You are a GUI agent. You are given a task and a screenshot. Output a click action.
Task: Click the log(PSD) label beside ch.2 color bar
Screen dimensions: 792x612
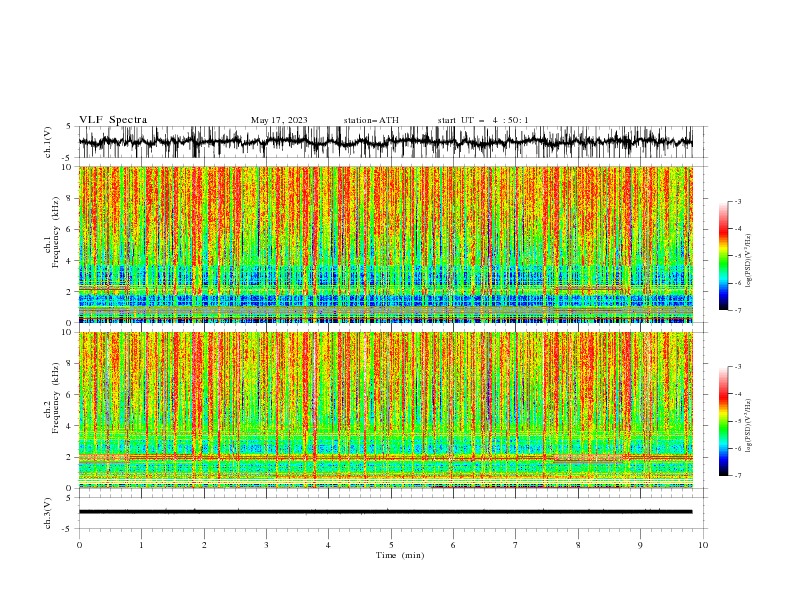point(749,425)
